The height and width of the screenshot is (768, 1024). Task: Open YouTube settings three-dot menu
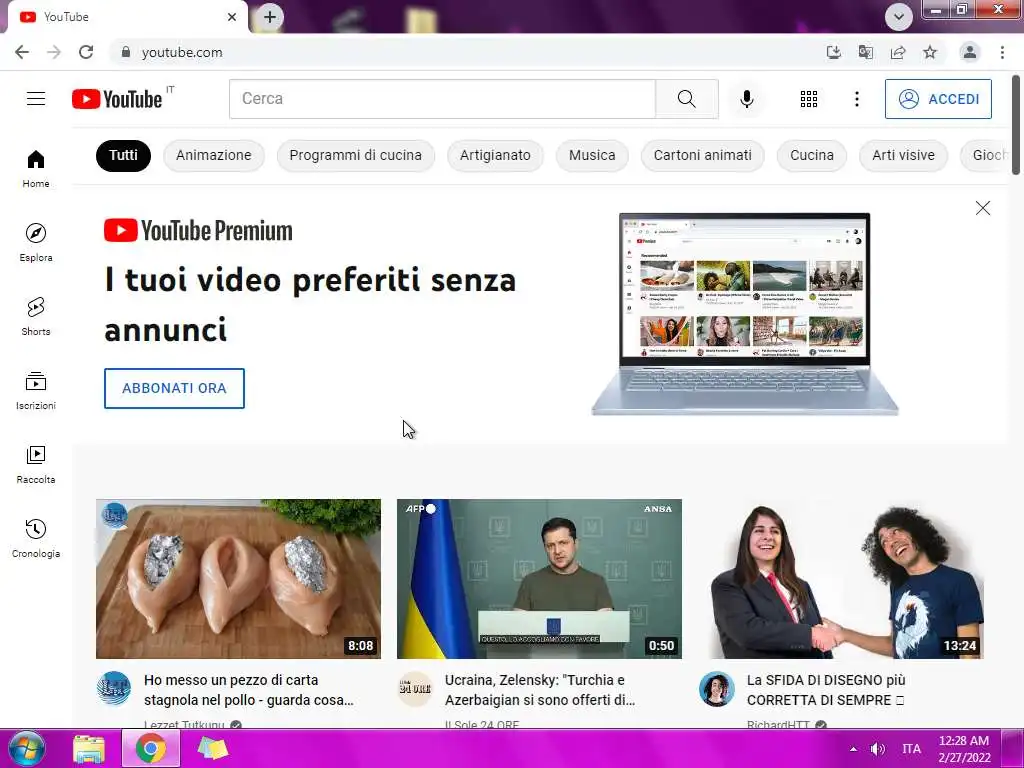point(856,99)
